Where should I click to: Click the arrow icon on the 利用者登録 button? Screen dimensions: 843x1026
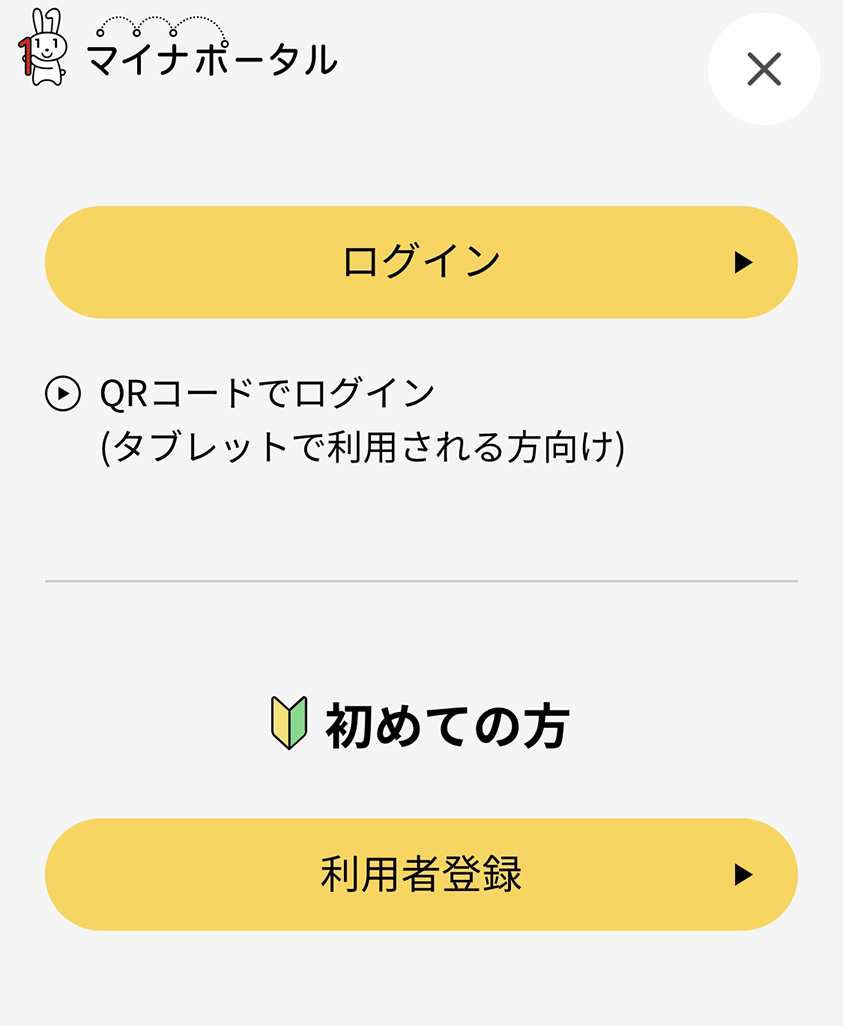pyautogui.click(x=743, y=875)
